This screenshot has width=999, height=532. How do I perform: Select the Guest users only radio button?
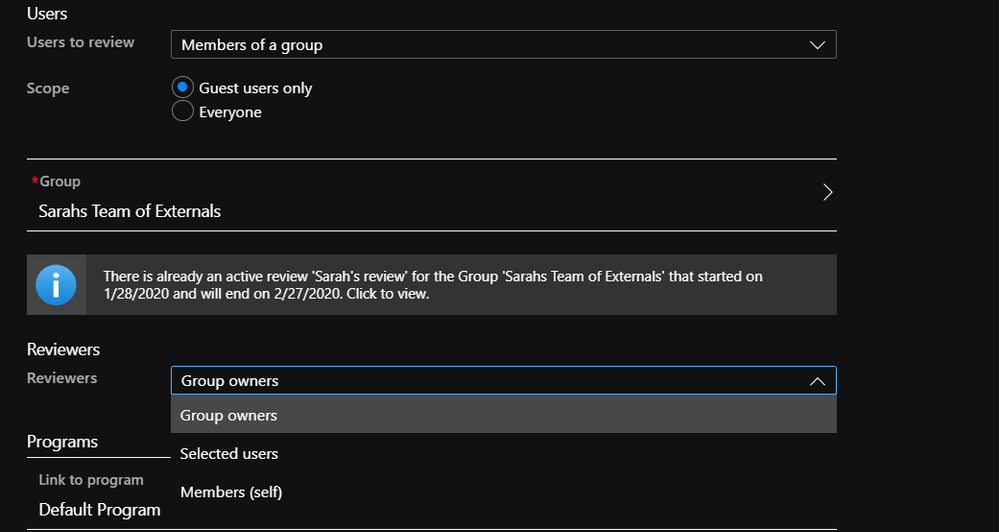(x=183, y=88)
